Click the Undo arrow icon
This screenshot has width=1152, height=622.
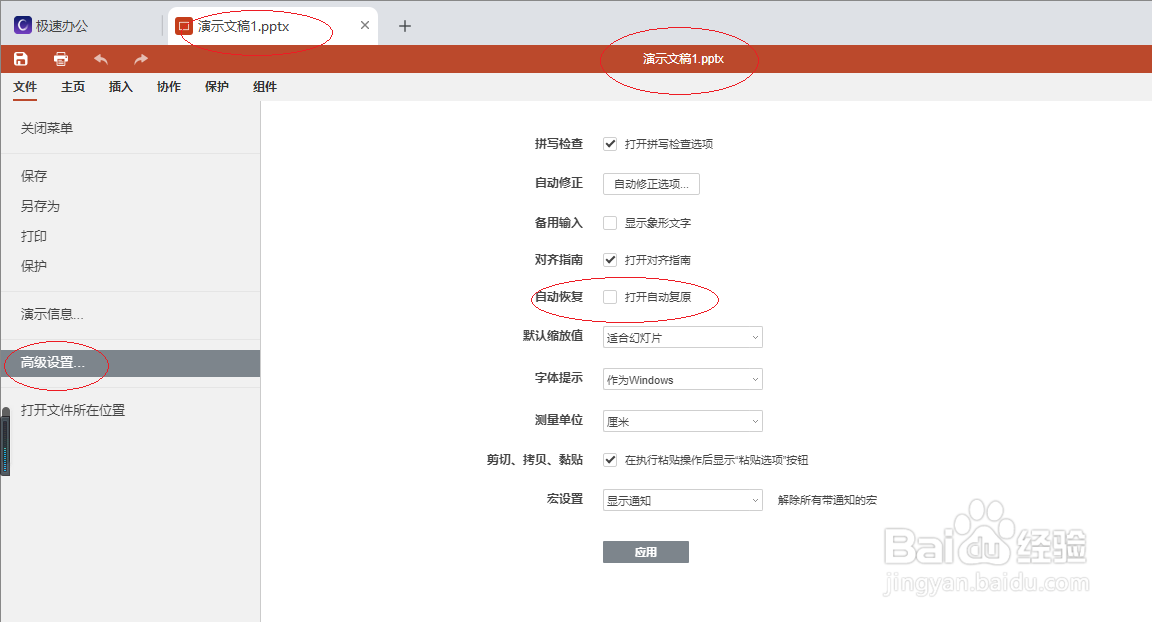tap(100, 59)
